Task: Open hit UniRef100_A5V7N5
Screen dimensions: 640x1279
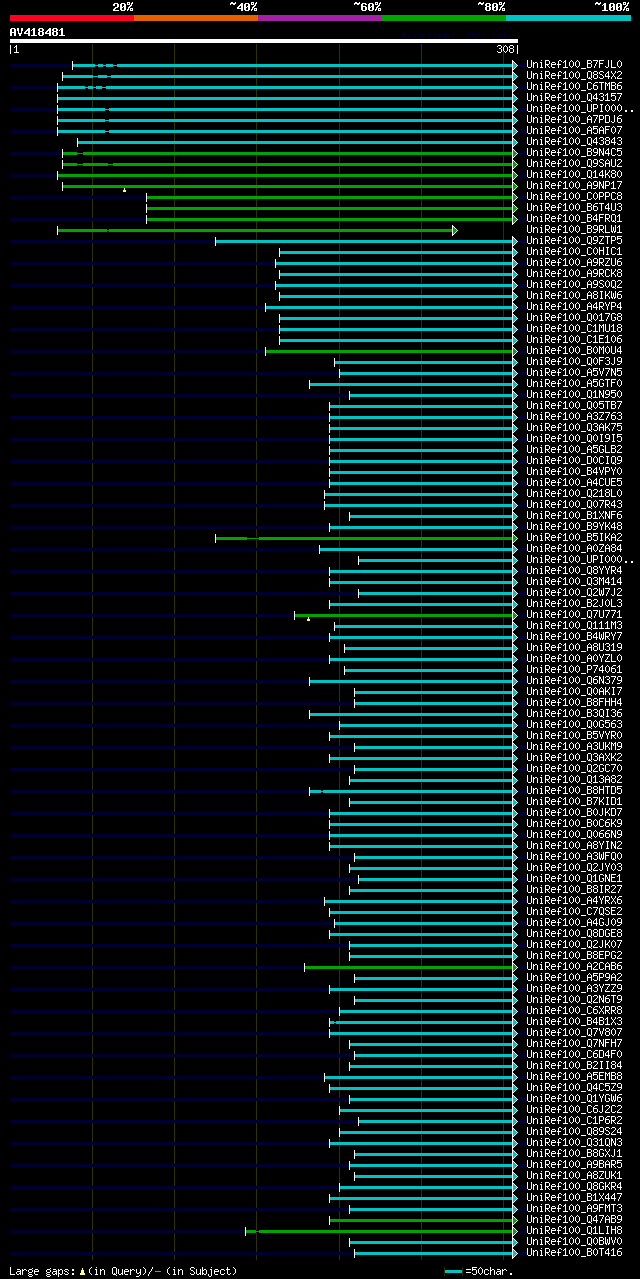Action: [x=574, y=373]
